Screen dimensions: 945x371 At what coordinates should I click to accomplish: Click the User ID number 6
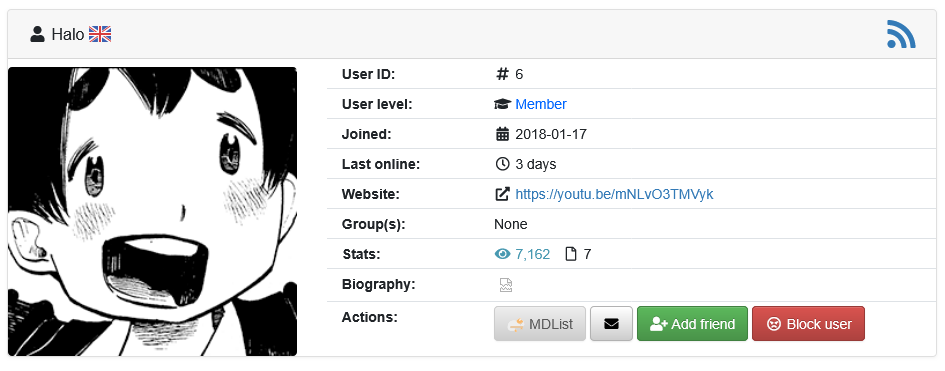pos(519,74)
